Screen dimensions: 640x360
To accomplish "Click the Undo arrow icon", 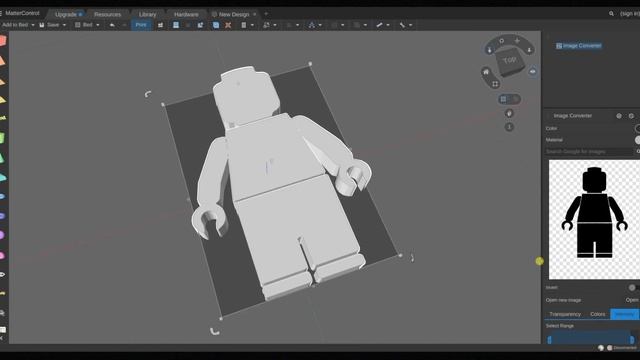I will pyautogui.click(x=112, y=25).
